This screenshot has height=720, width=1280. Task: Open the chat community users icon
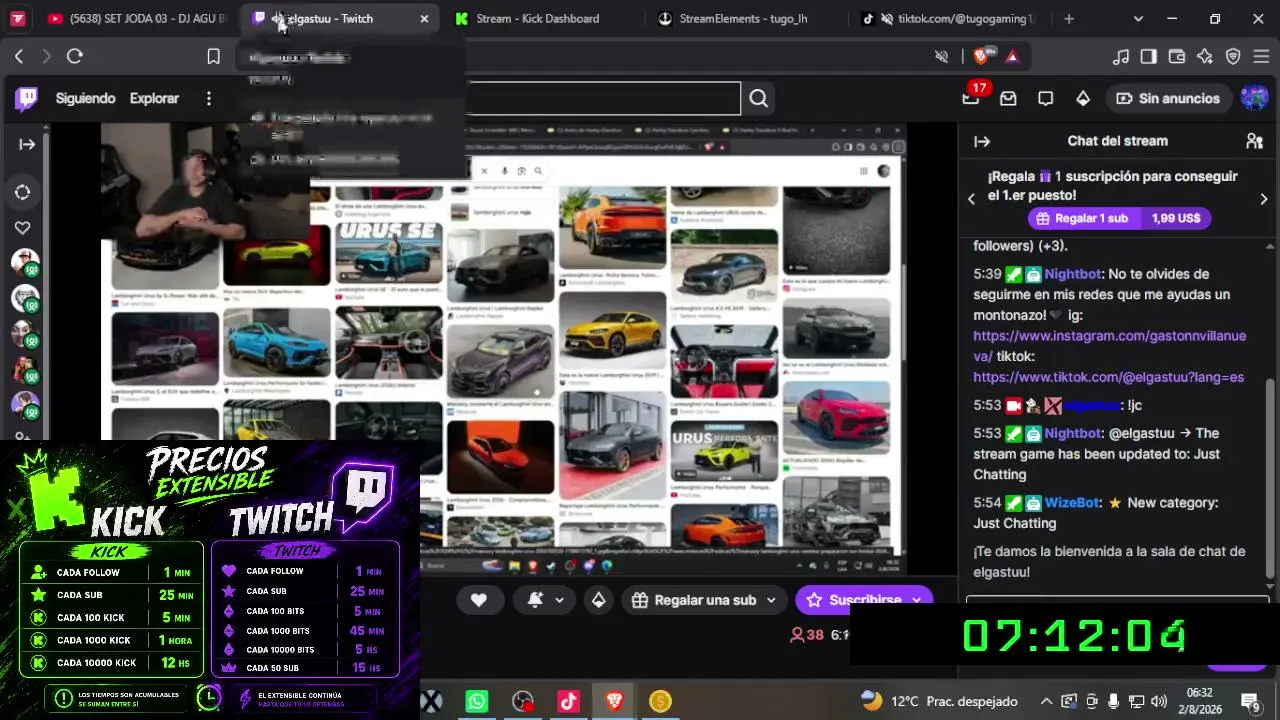tap(1254, 142)
